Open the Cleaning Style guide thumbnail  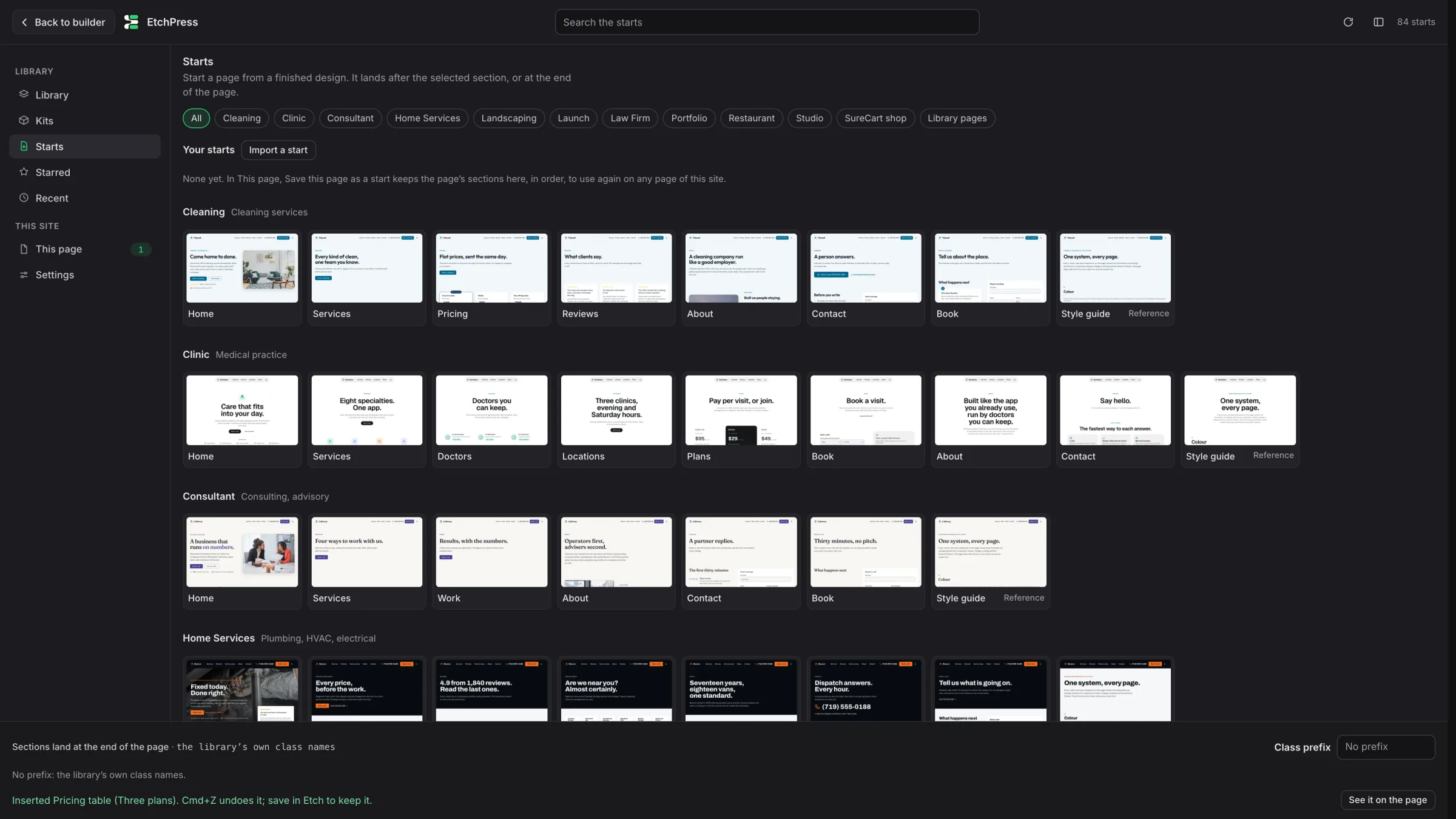[1115, 268]
